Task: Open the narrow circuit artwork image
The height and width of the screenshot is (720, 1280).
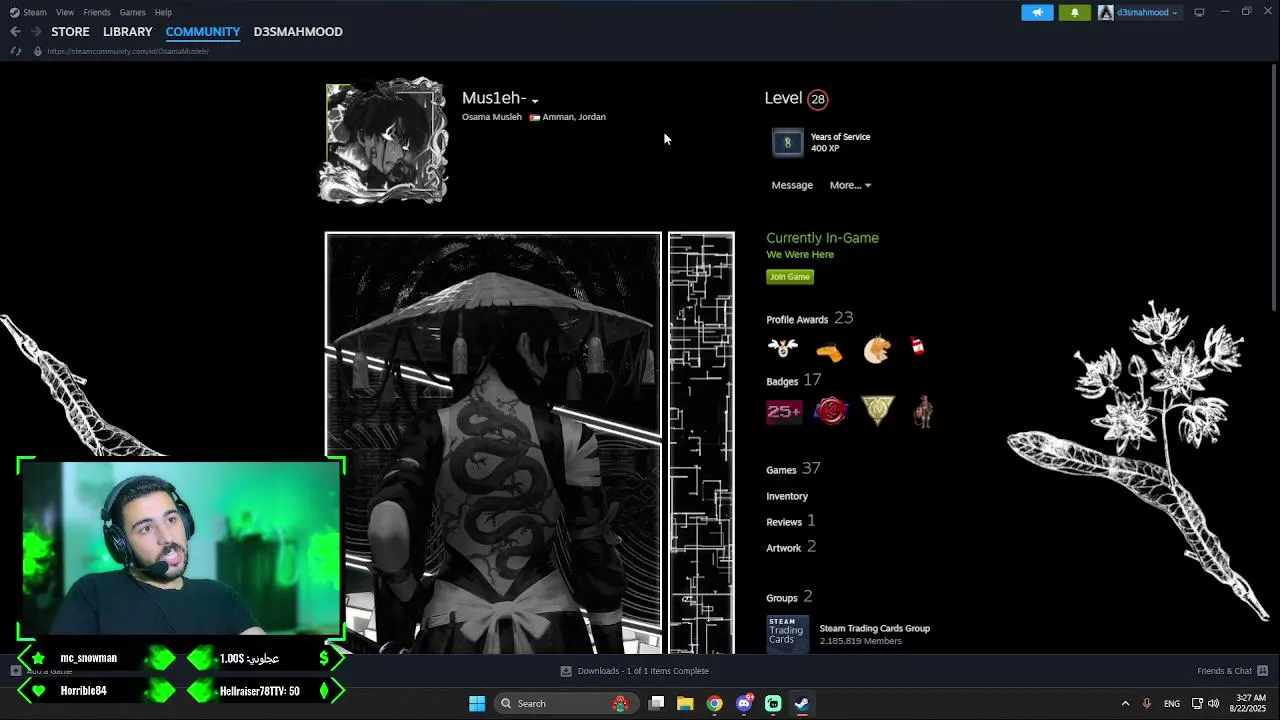Action: (701, 443)
